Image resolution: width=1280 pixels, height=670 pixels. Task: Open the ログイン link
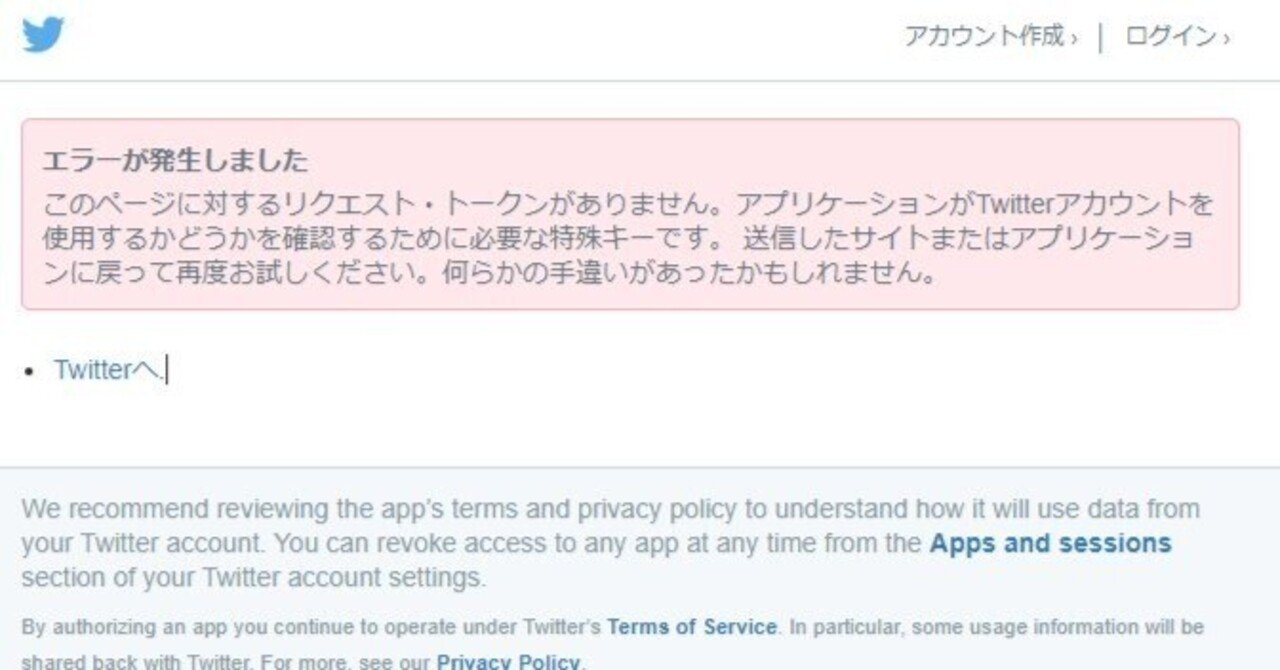coord(1169,37)
